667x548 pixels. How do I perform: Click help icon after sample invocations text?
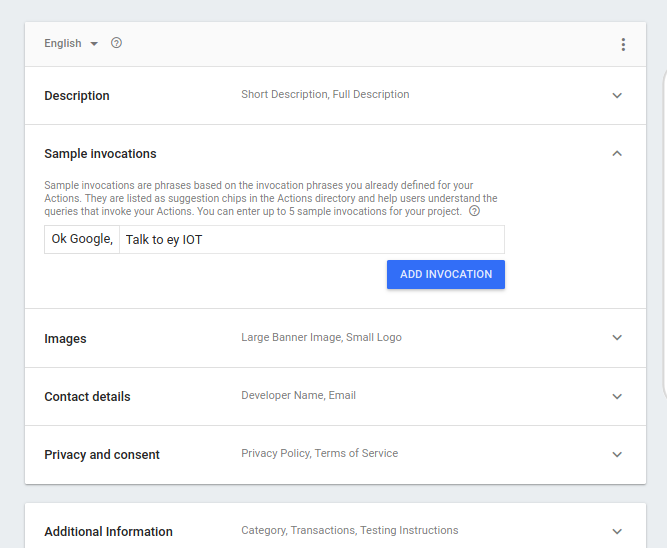474,211
